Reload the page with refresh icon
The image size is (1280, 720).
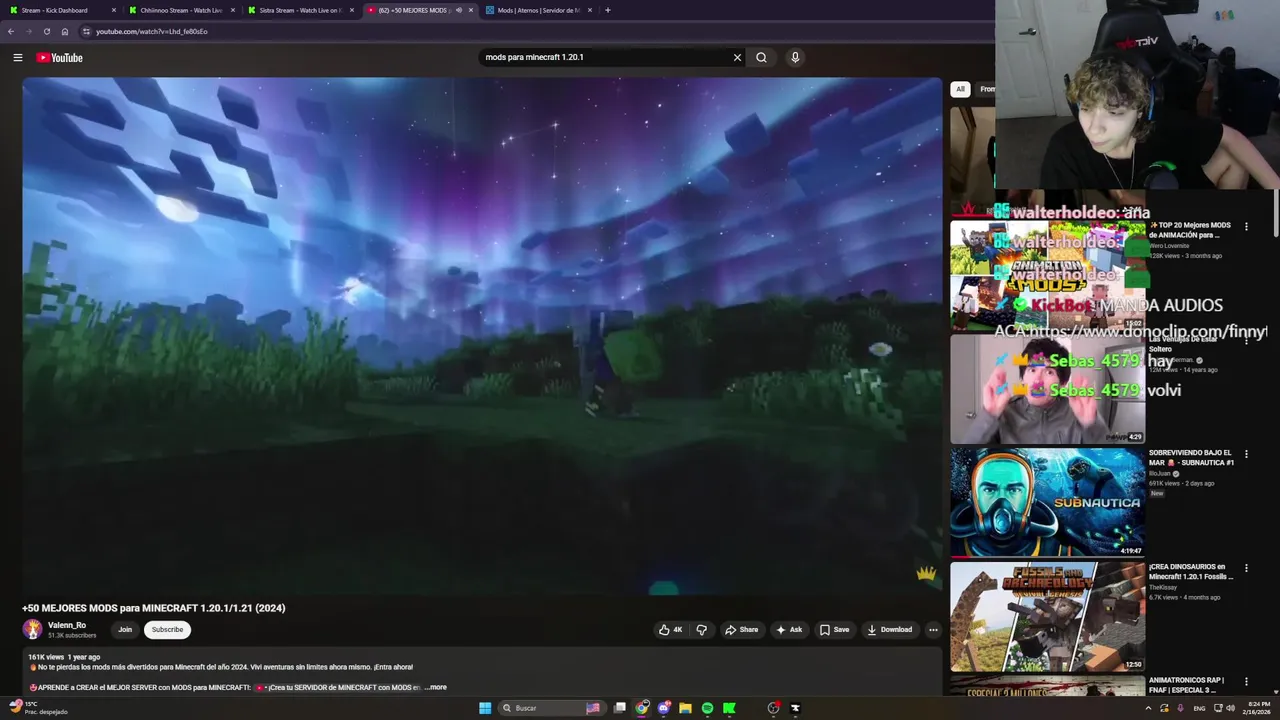tap(46, 31)
